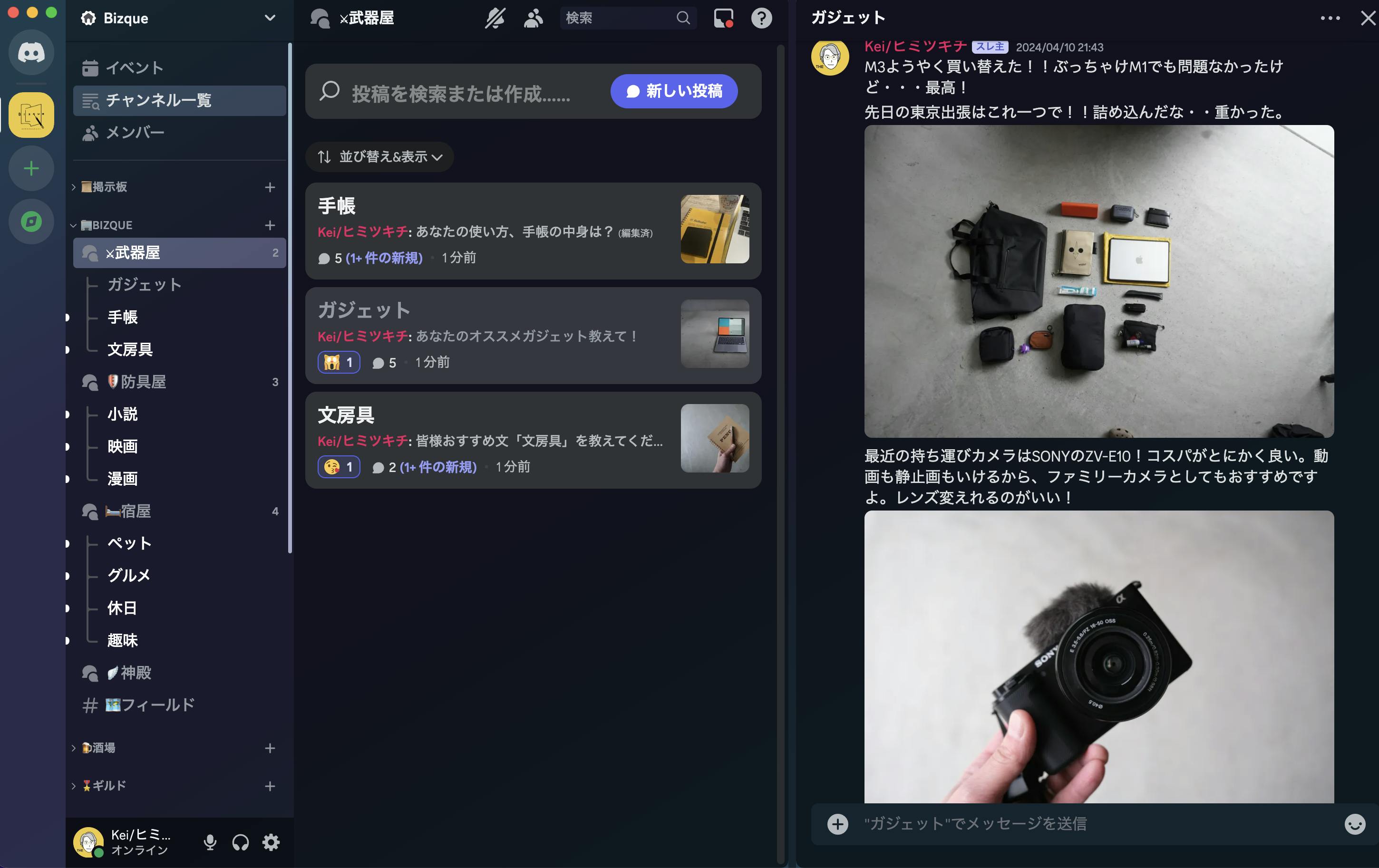1379x868 pixels.
Task: Open the 文房具 forum post card
Action: point(533,440)
